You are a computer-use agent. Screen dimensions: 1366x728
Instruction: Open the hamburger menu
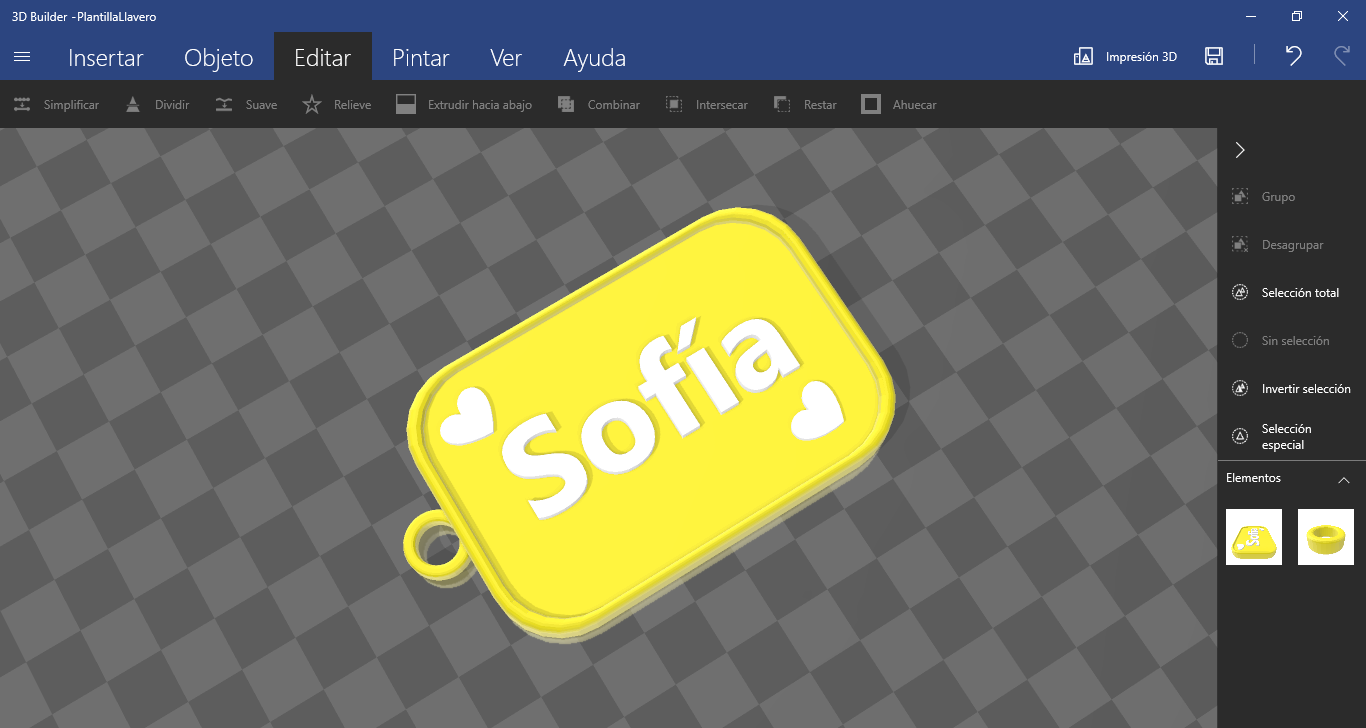click(x=22, y=57)
